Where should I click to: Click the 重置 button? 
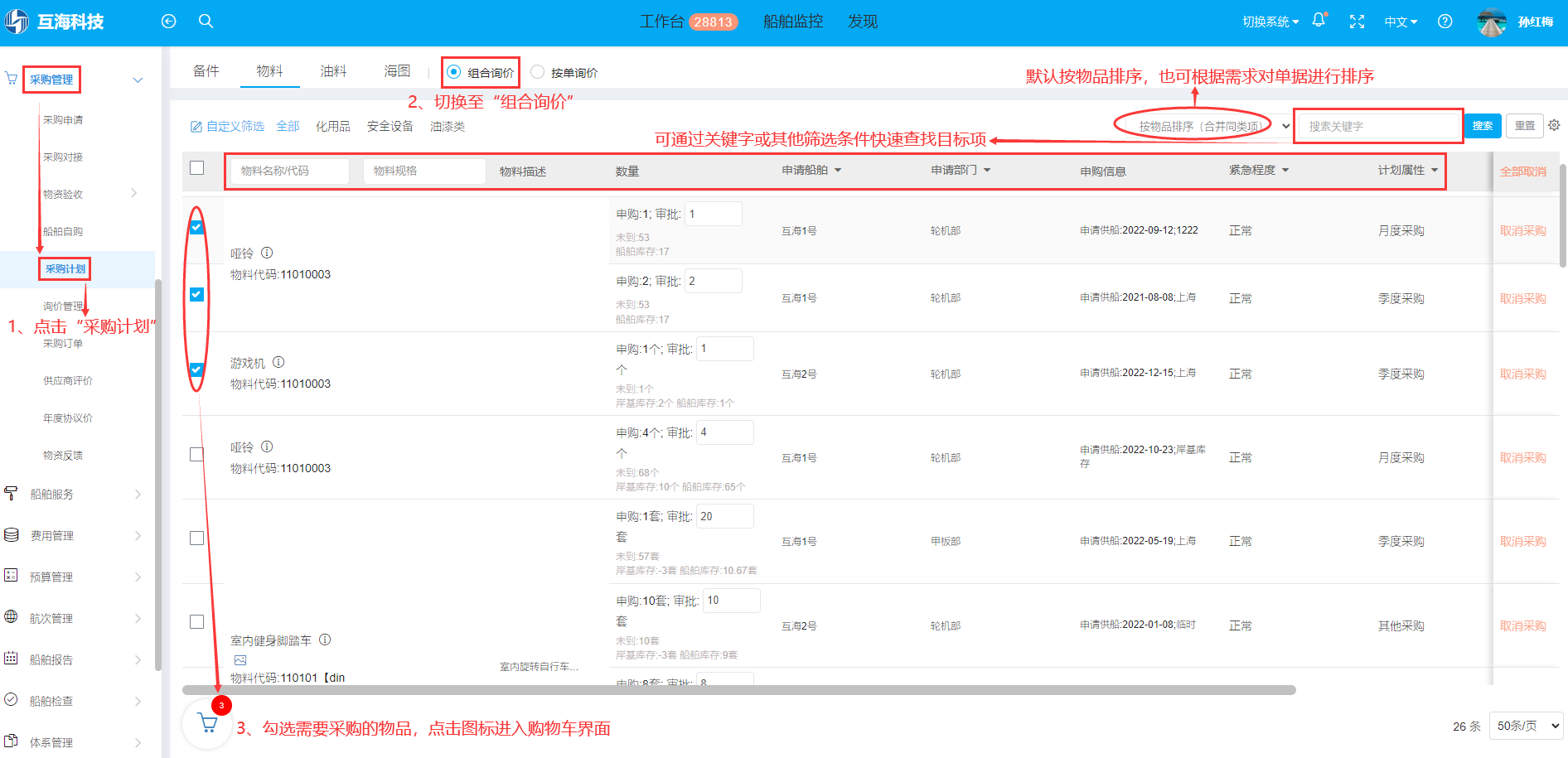1525,126
